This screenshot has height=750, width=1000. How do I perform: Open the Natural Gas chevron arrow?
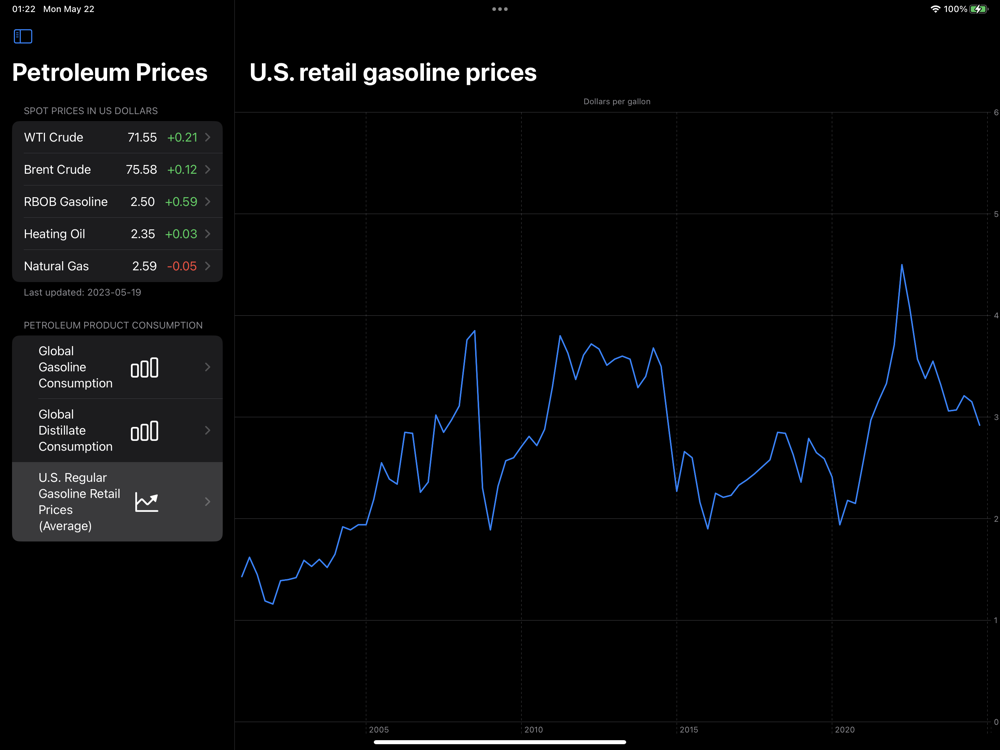point(207,266)
